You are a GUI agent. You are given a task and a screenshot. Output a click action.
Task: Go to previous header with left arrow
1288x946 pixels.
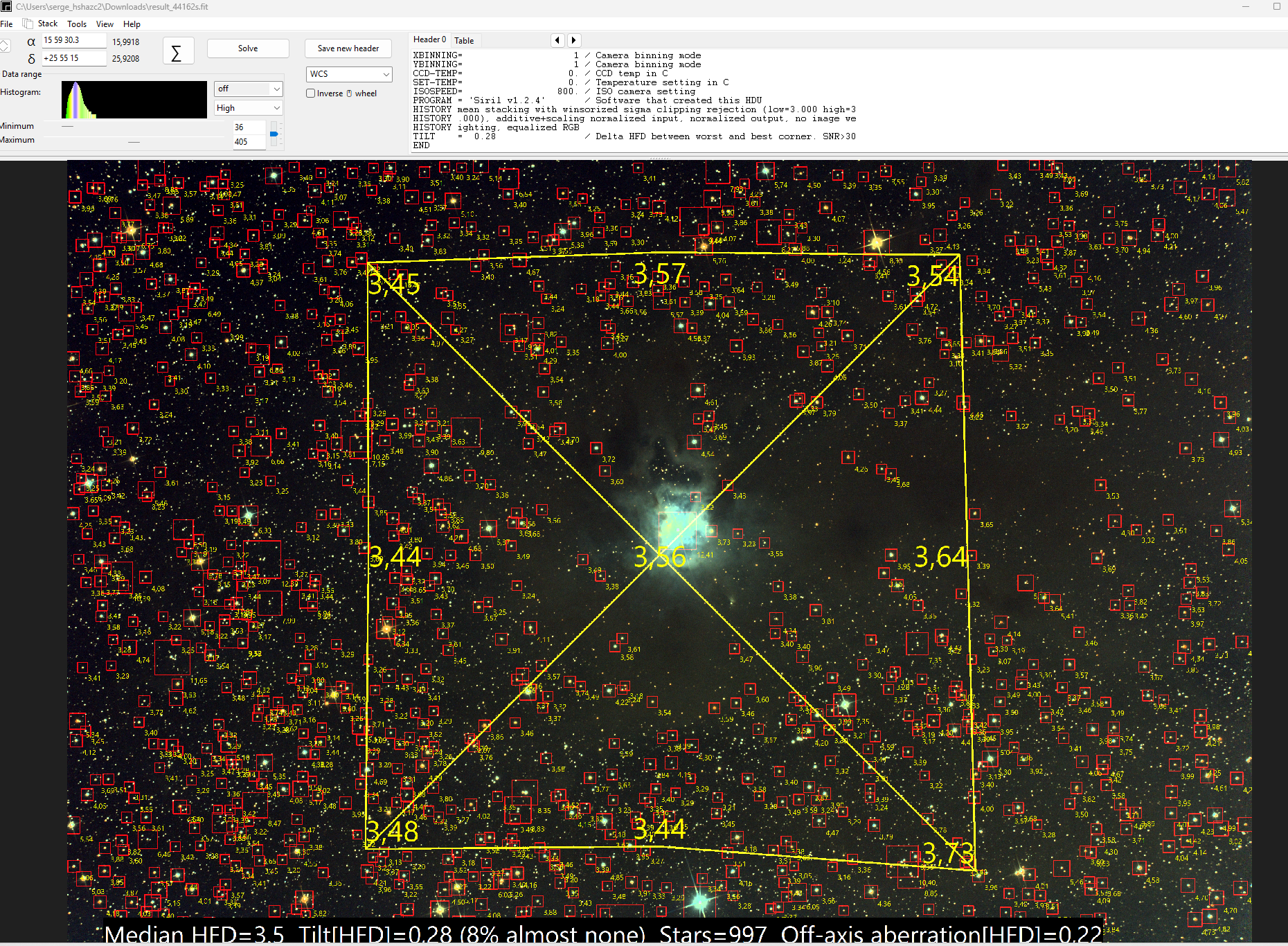point(557,40)
